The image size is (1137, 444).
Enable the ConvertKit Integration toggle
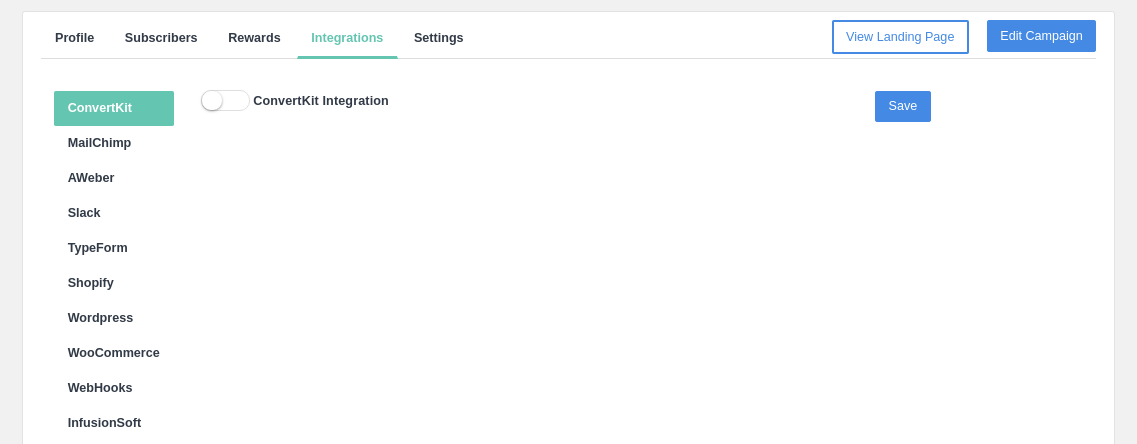225,101
